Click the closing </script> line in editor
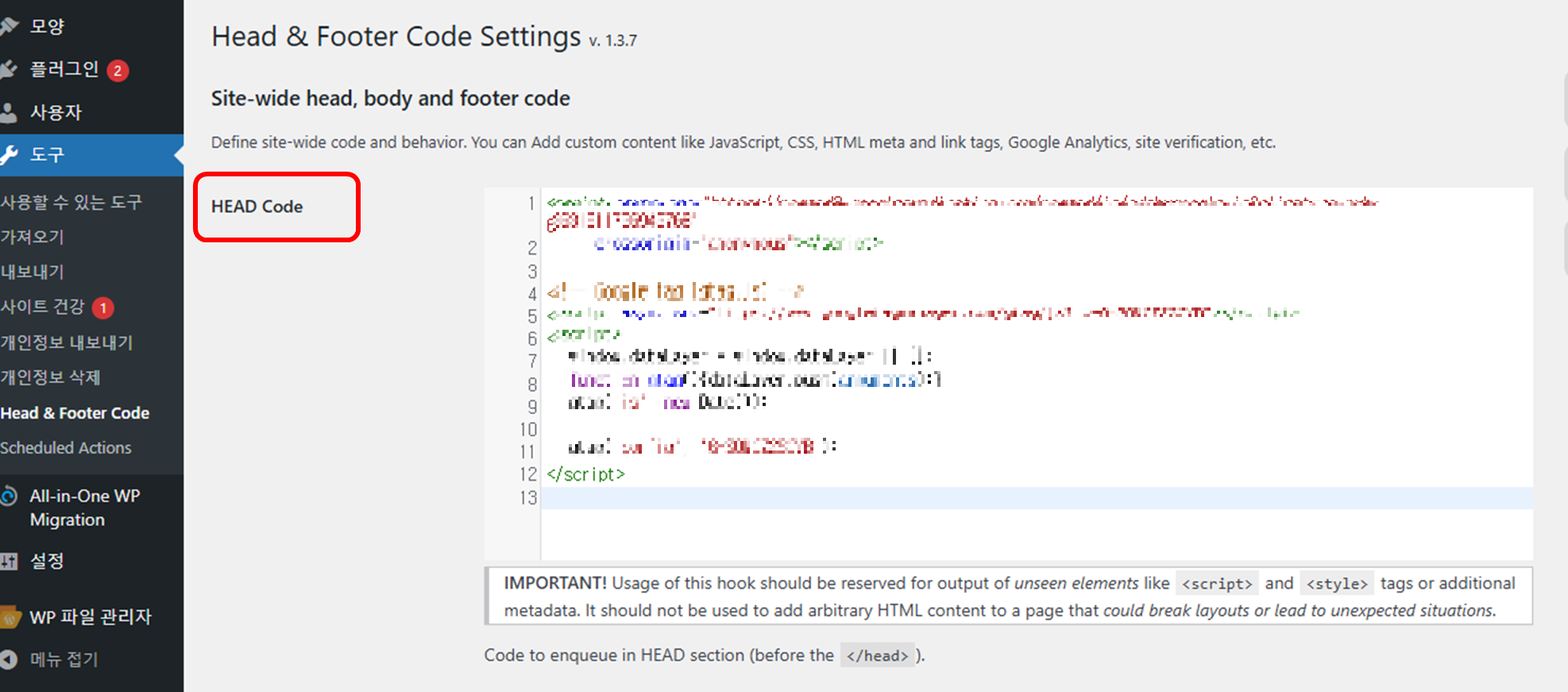 coord(586,474)
